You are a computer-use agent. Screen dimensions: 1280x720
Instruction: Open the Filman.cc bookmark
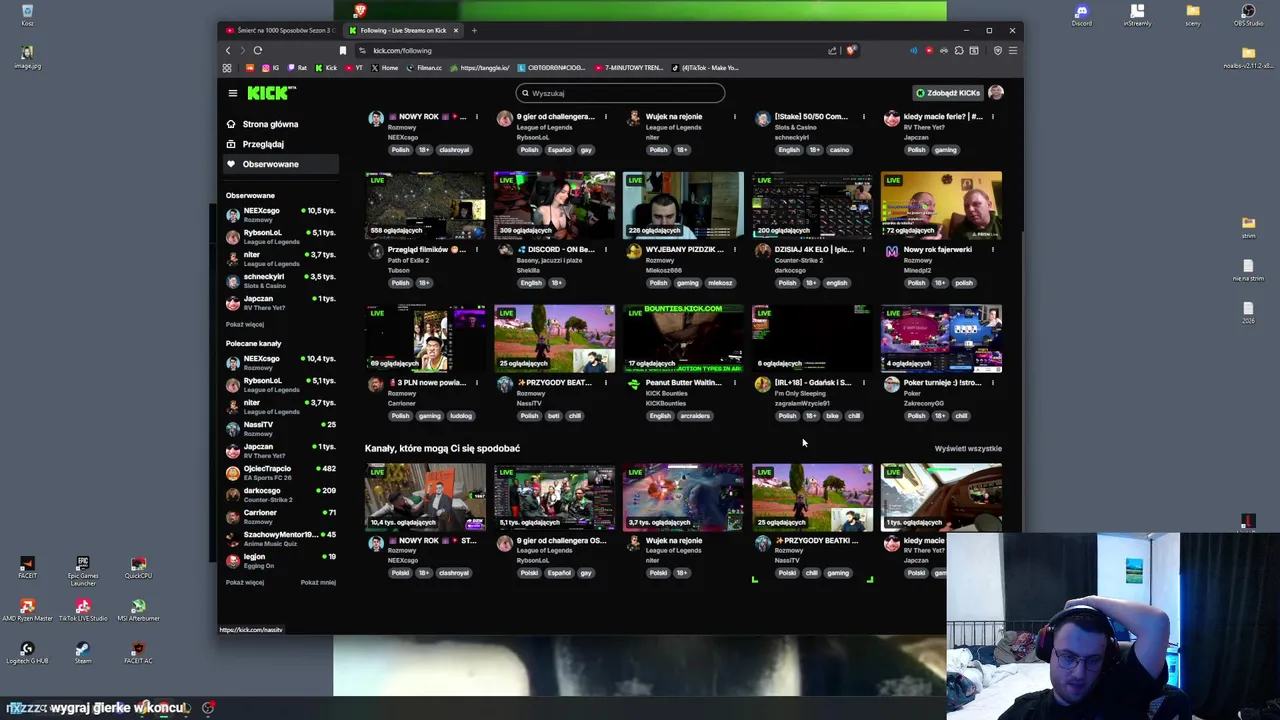click(x=425, y=68)
